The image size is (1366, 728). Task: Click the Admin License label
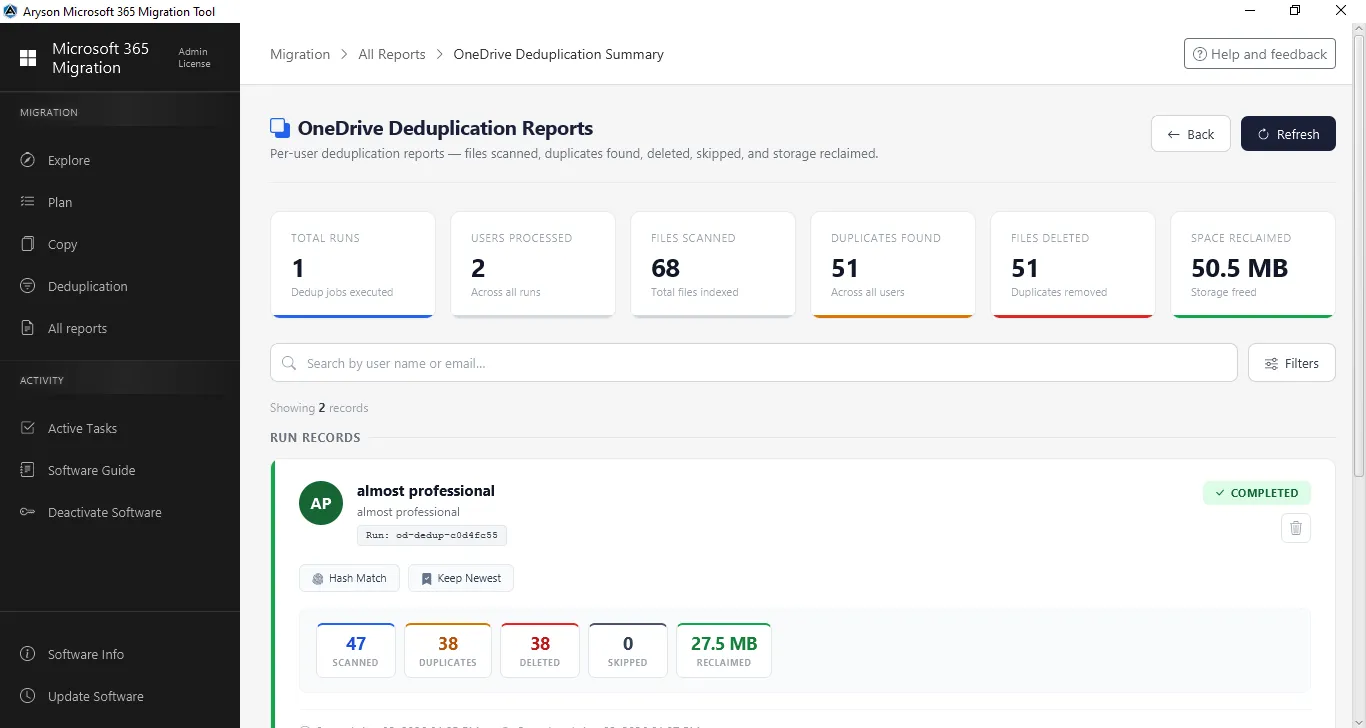point(194,58)
